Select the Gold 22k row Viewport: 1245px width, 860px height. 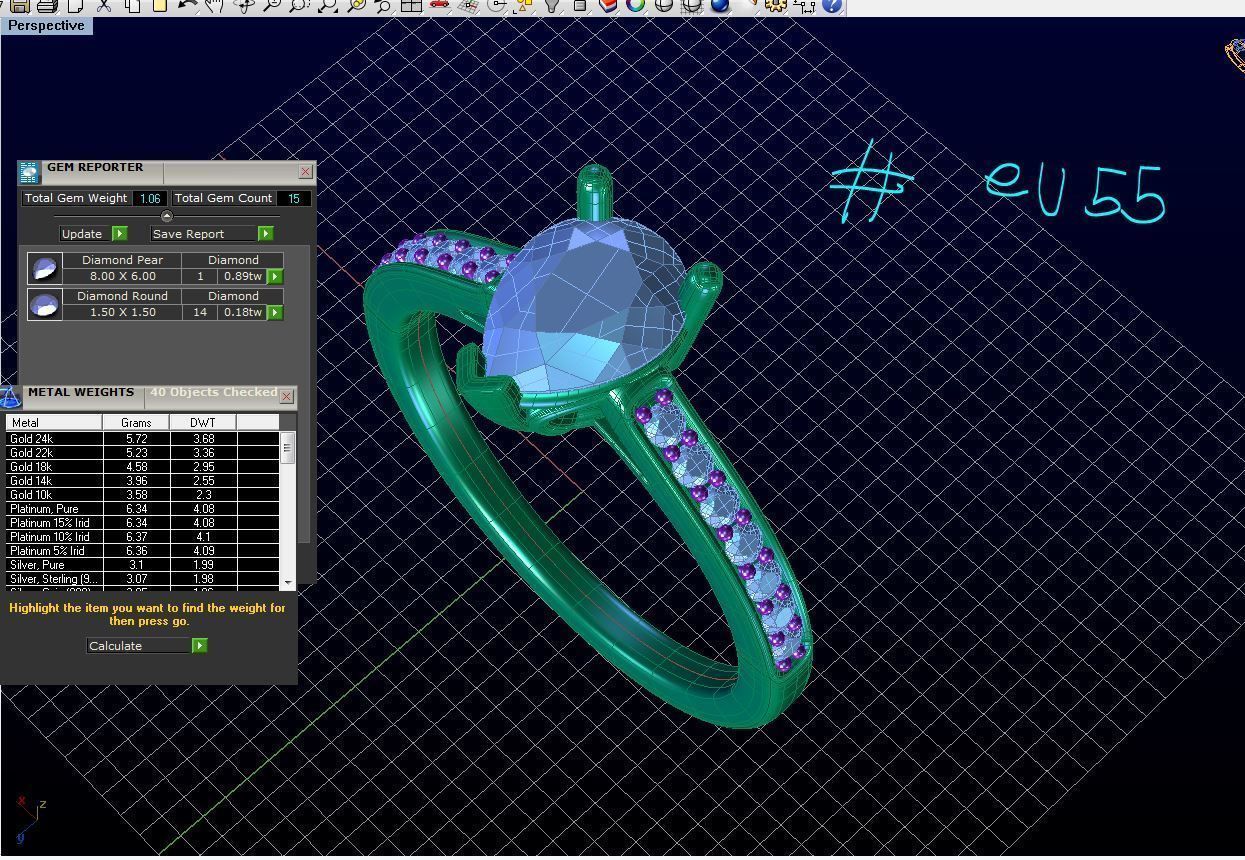pyautogui.click(x=142, y=453)
